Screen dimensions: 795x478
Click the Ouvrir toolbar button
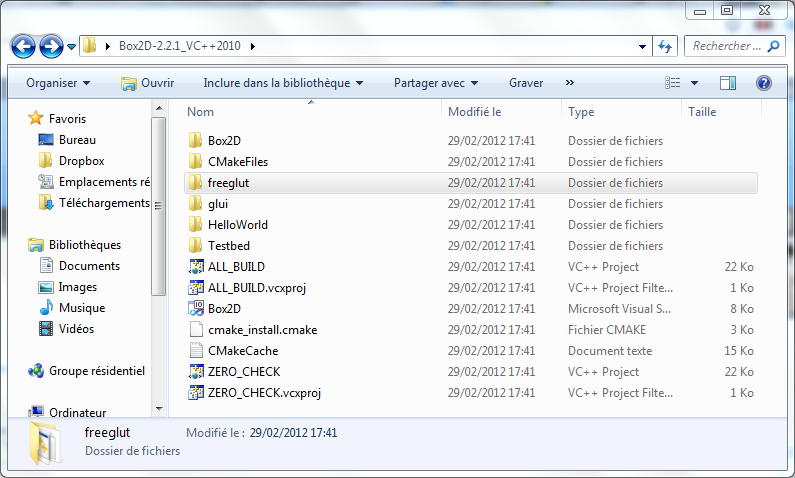point(147,83)
